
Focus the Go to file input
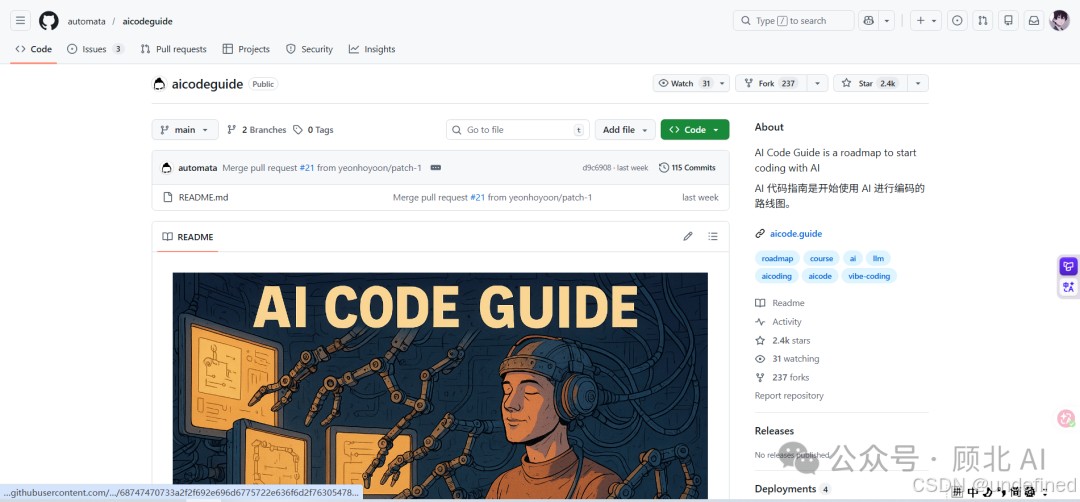pos(517,129)
